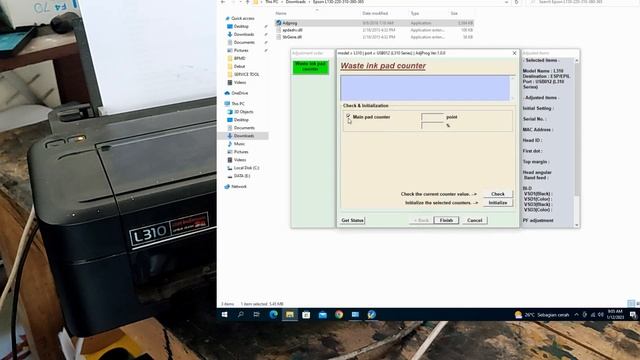This screenshot has width=640, height=360.
Task: Open the Debut folder in sidebar
Action: pyautogui.click(x=239, y=67)
